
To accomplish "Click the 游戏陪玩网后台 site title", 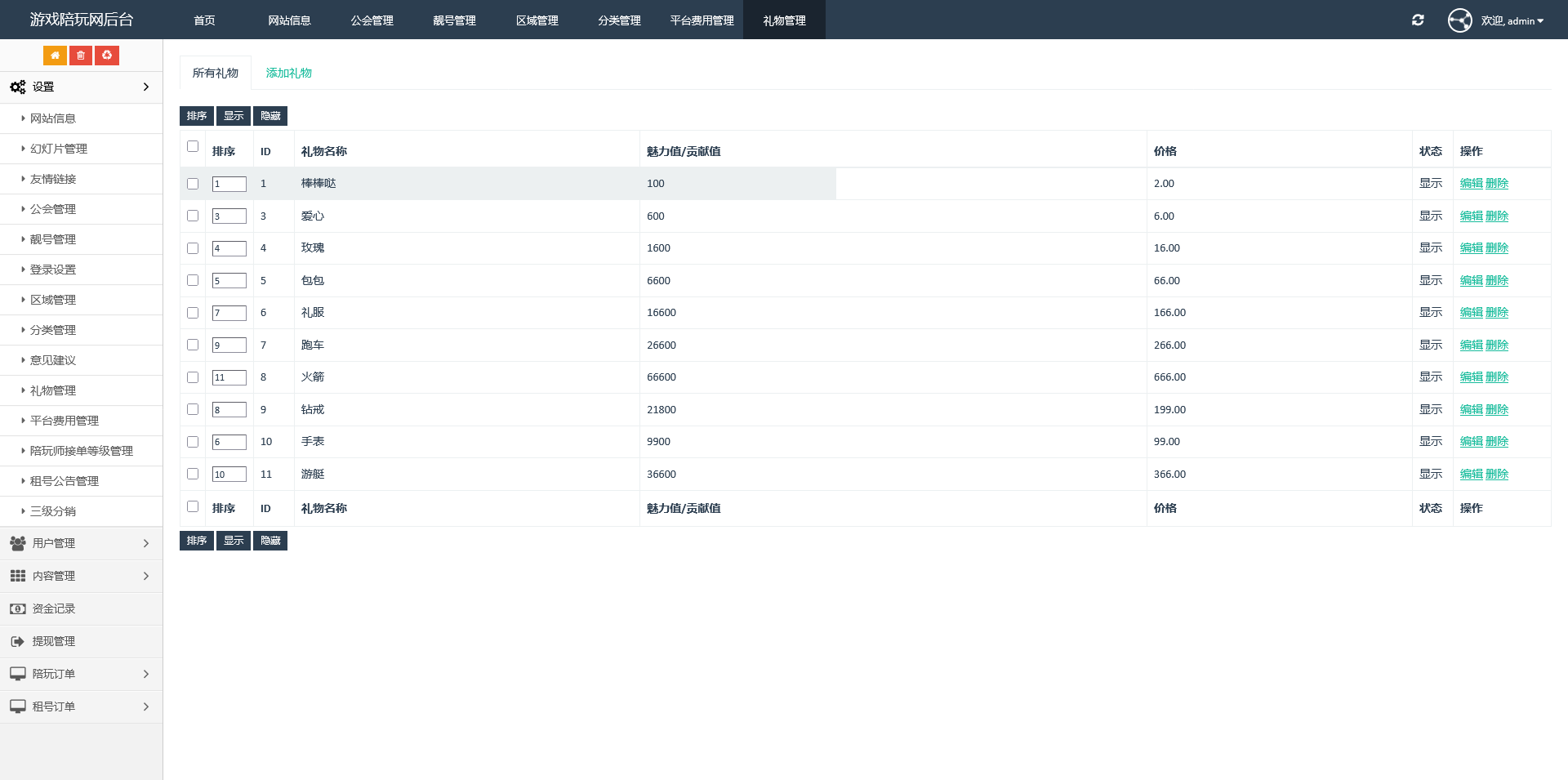I will click(x=82, y=20).
